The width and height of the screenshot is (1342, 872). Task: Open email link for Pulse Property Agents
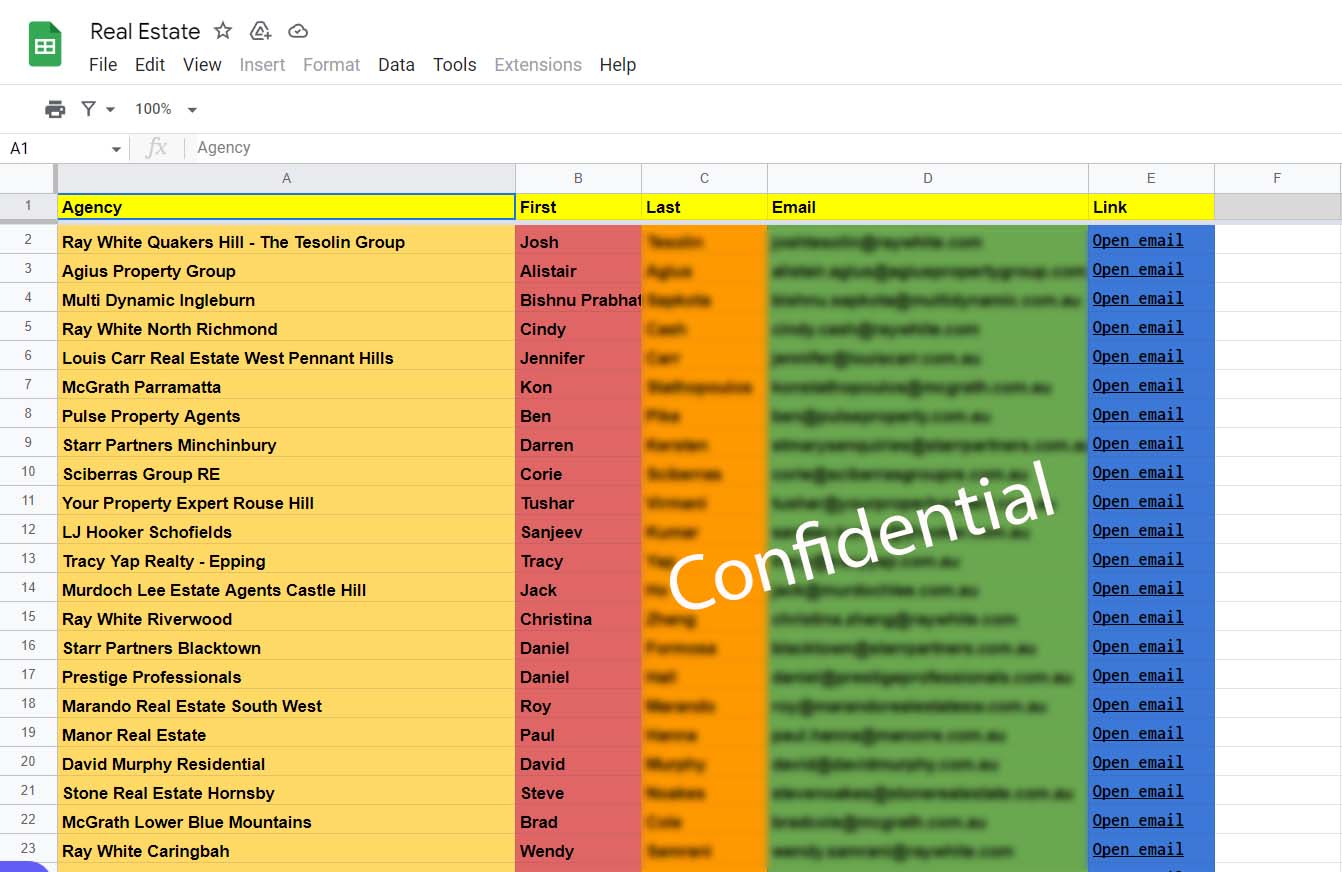coord(1138,414)
